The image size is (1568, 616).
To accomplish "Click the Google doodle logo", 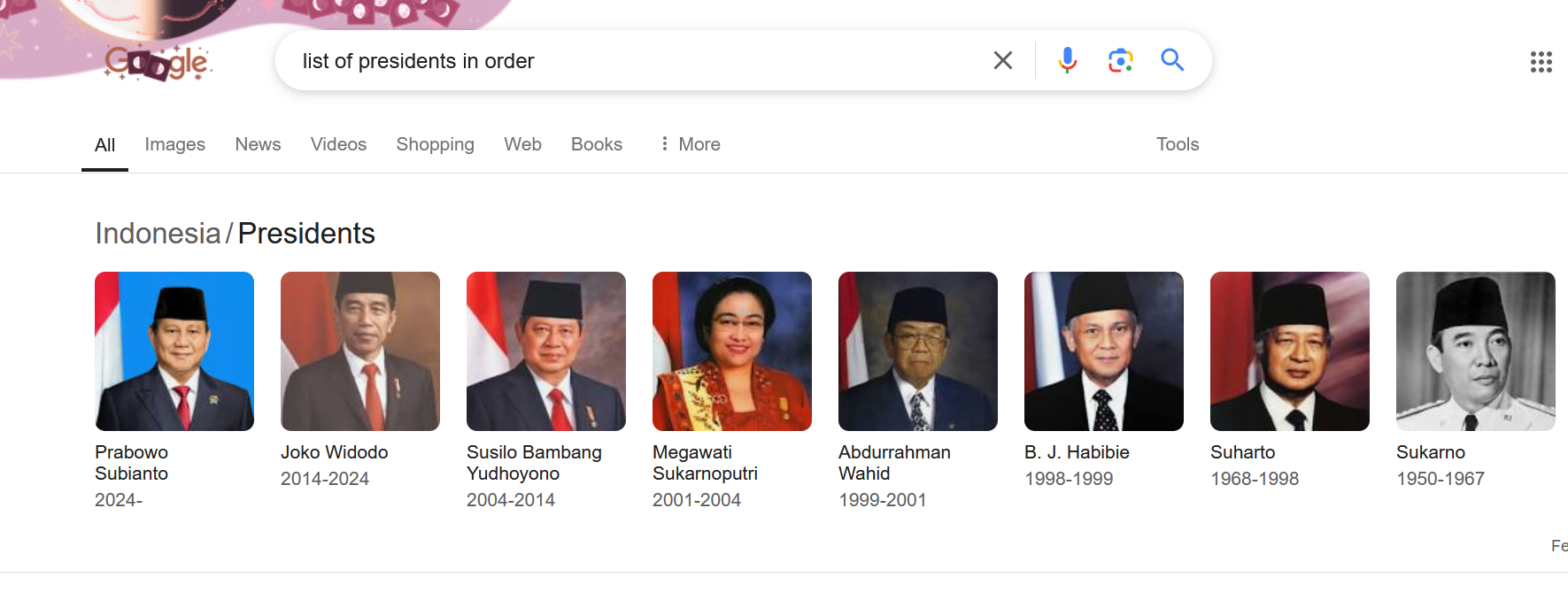I will pyautogui.click(x=158, y=63).
